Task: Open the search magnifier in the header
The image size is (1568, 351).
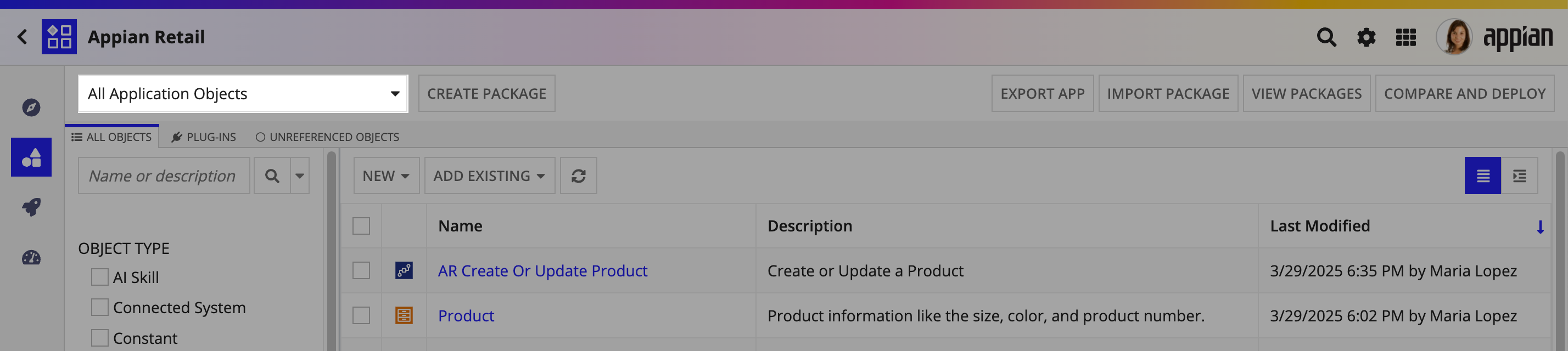Action: 1326,37
